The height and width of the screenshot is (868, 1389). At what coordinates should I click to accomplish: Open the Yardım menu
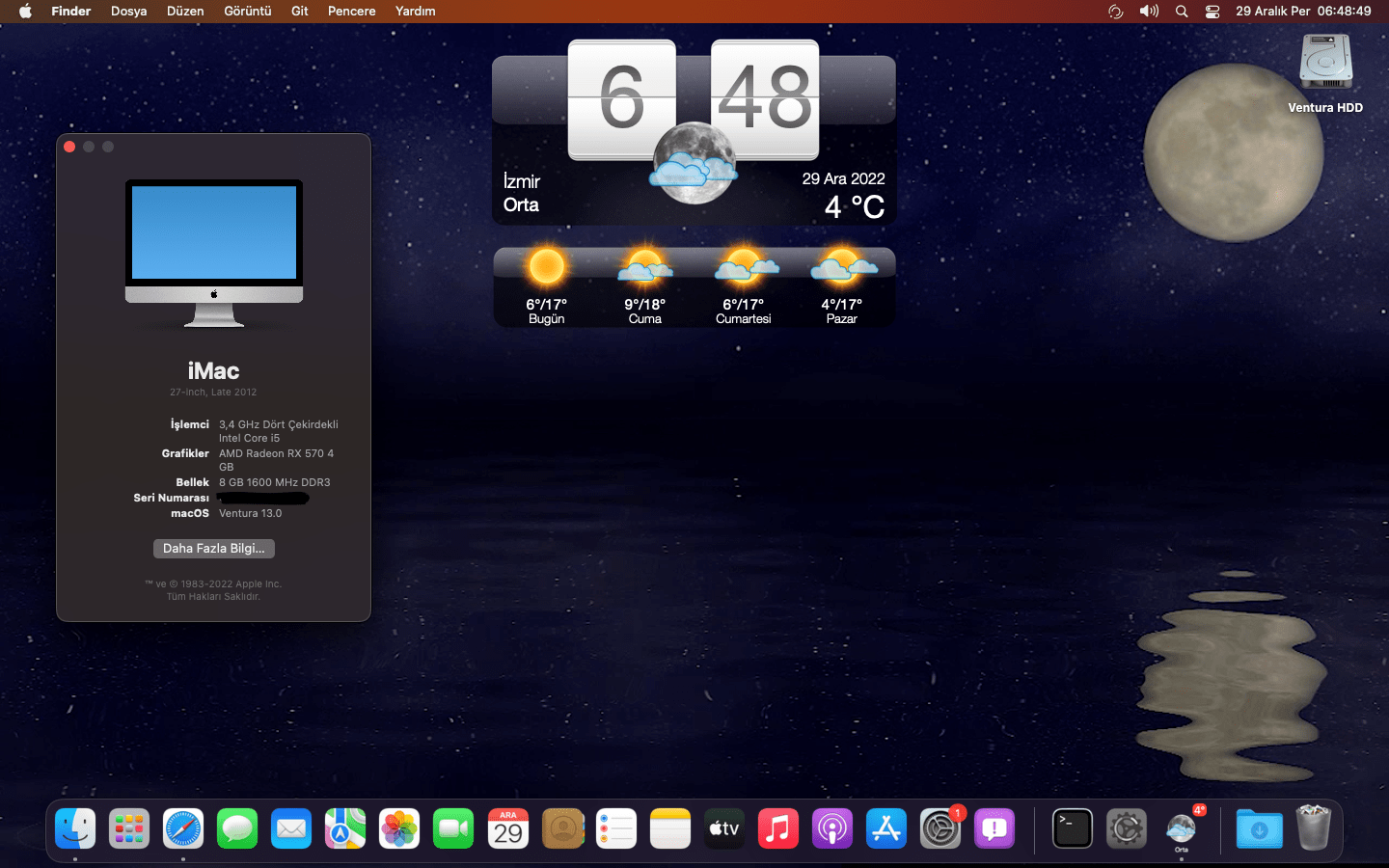[x=415, y=12]
